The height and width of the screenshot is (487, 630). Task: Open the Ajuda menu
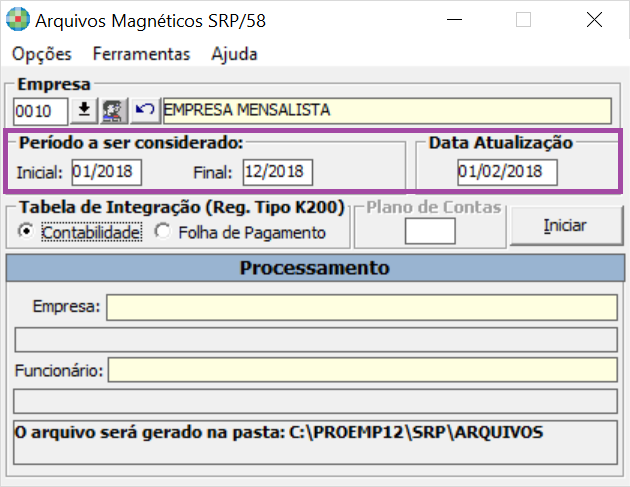234,54
